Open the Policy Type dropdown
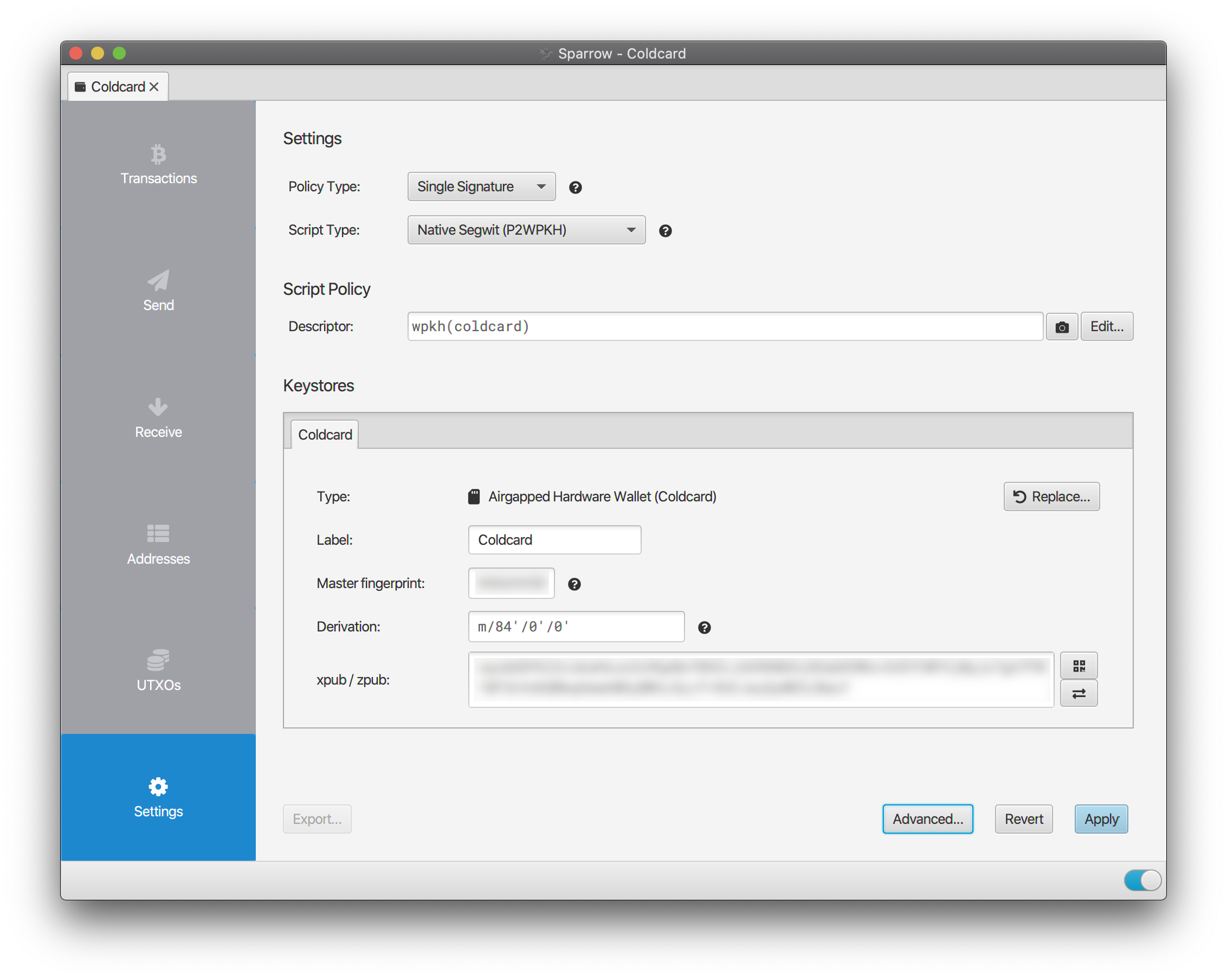The height and width of the screenshot is (980, 1227). (x=481, y=186)
